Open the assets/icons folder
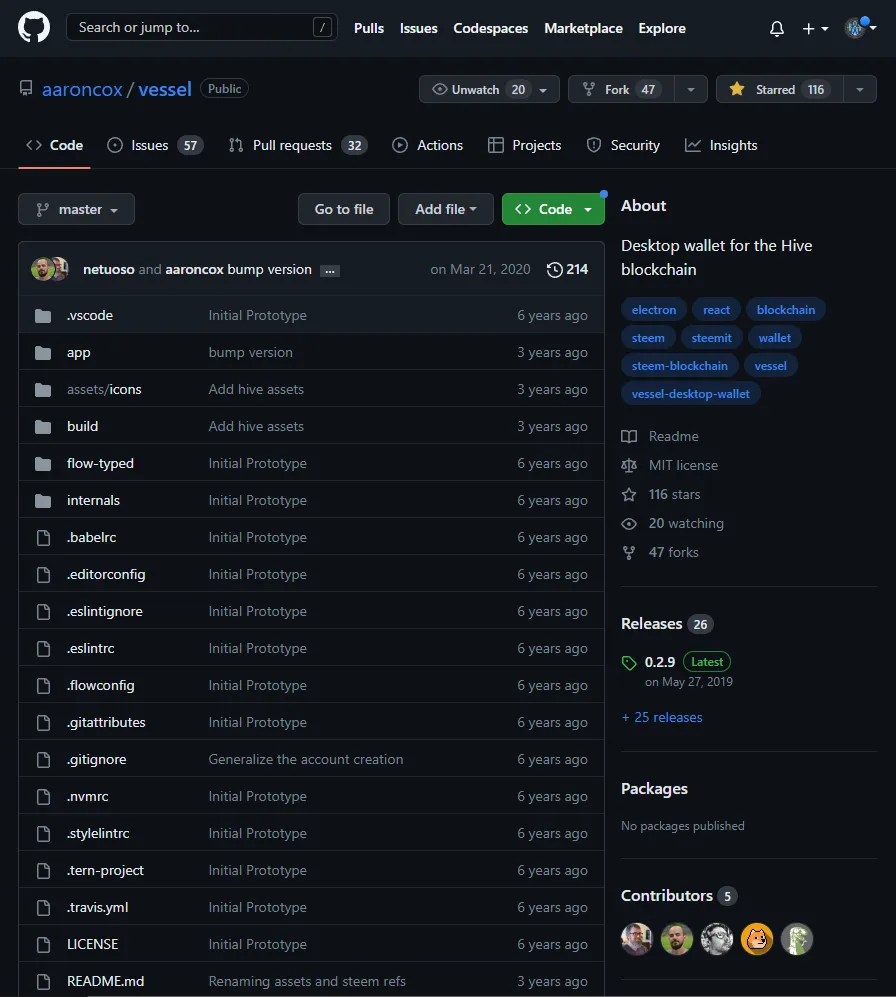Screen dimensions: 896x997 point(104,390)
